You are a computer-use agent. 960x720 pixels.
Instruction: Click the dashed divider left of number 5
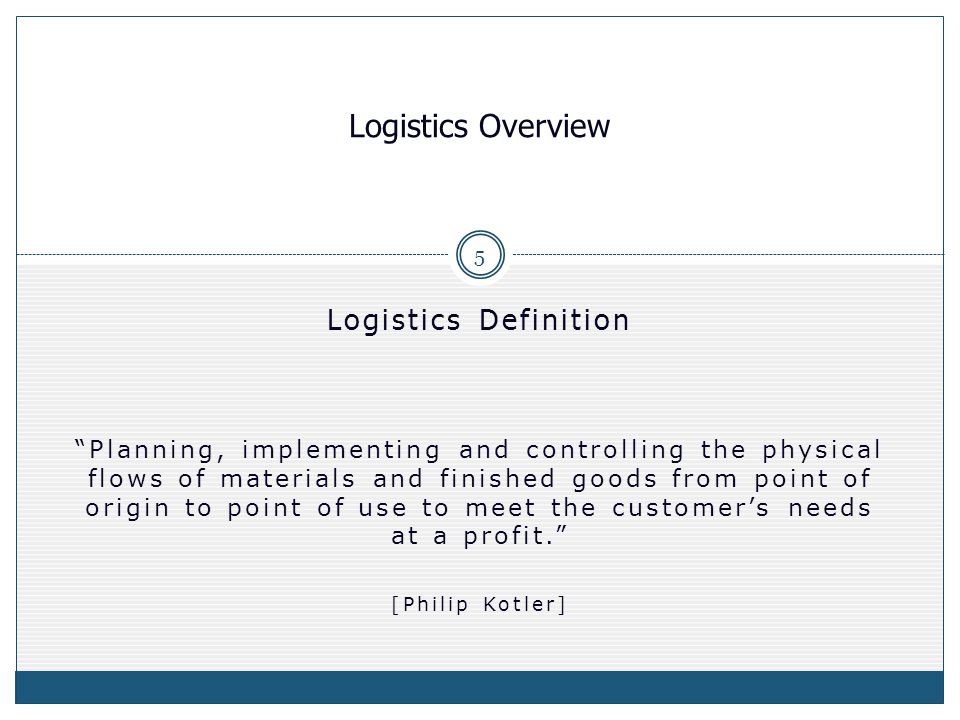coord(233,254)
